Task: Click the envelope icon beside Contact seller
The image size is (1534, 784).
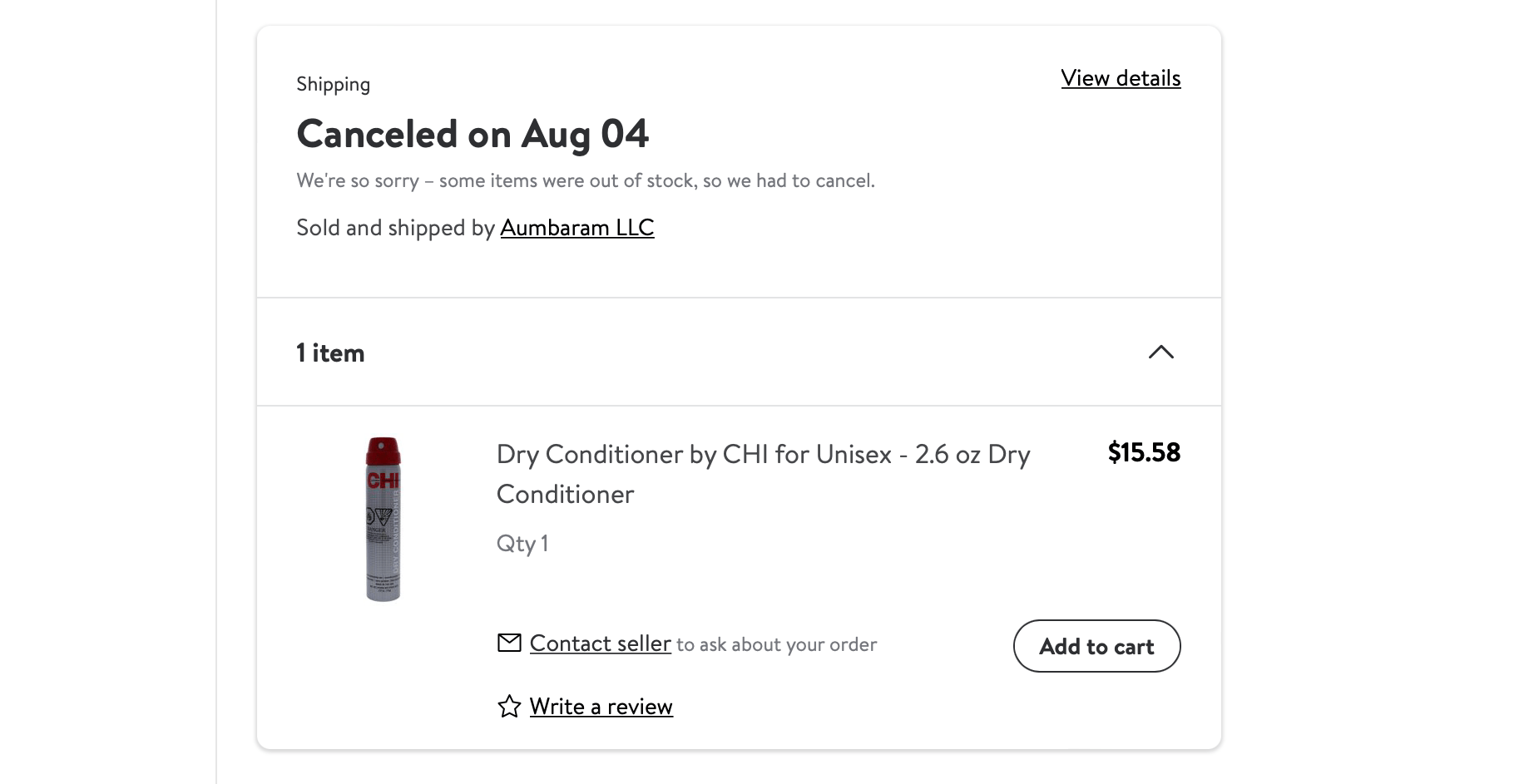Action: (x=508, y=643)
